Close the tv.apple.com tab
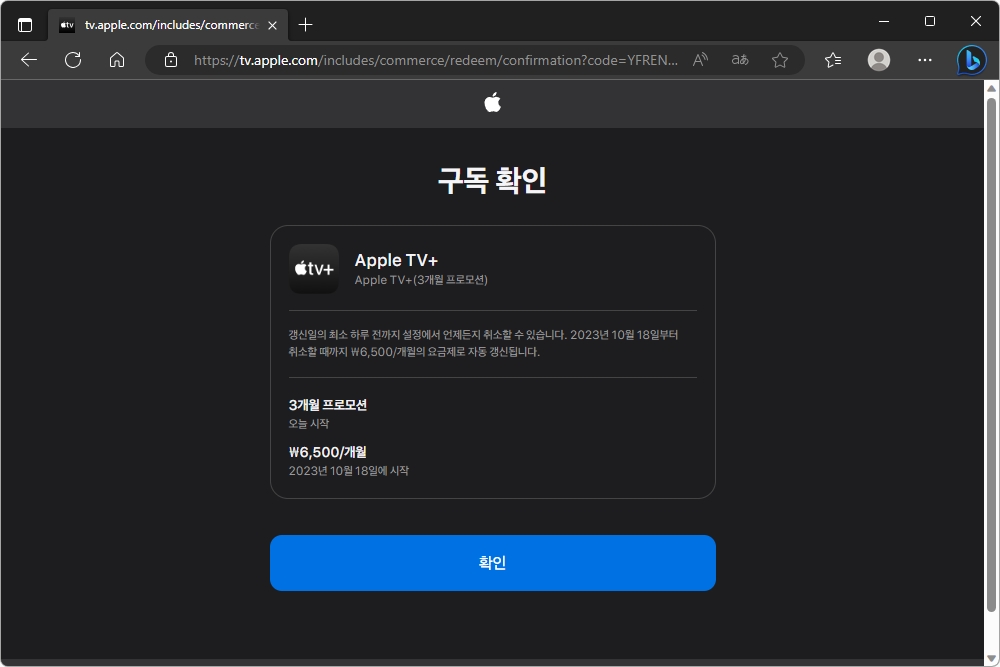Screen dimensions: 1000x667 [x=272, y=25]
